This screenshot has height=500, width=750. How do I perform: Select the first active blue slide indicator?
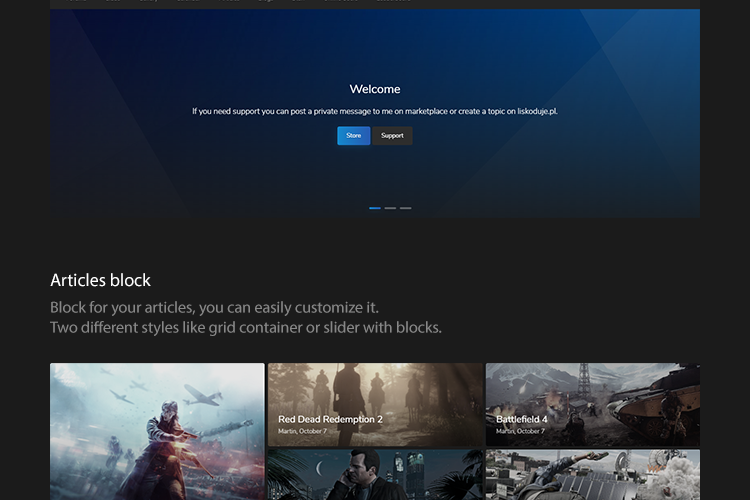point(375,208)
